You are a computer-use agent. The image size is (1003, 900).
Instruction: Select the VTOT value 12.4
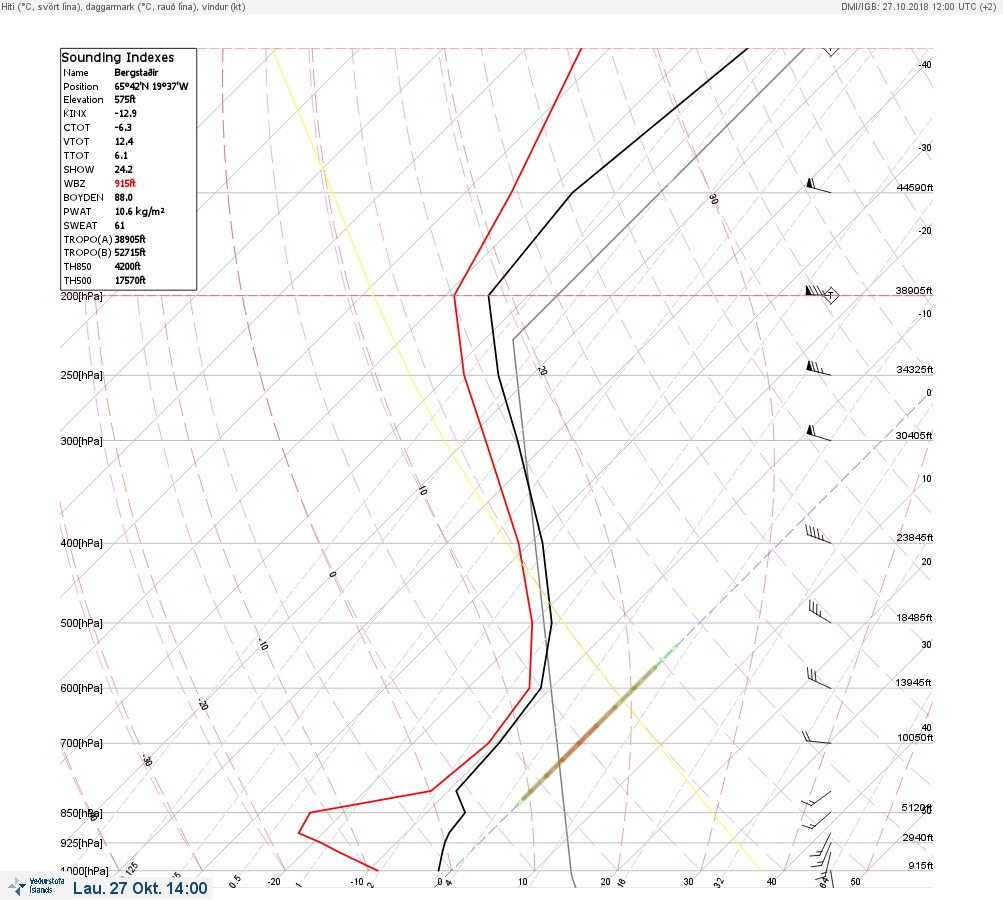[x=124, y=141]
